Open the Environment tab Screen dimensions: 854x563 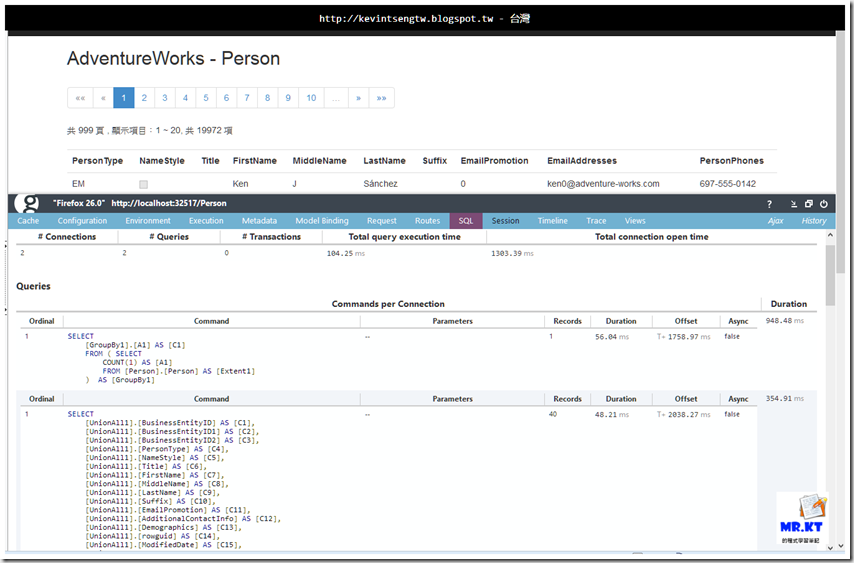point(148,221)
